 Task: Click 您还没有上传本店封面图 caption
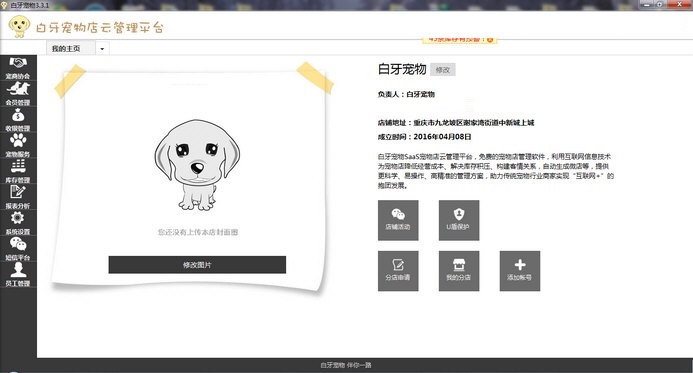[x=198, y=232]
